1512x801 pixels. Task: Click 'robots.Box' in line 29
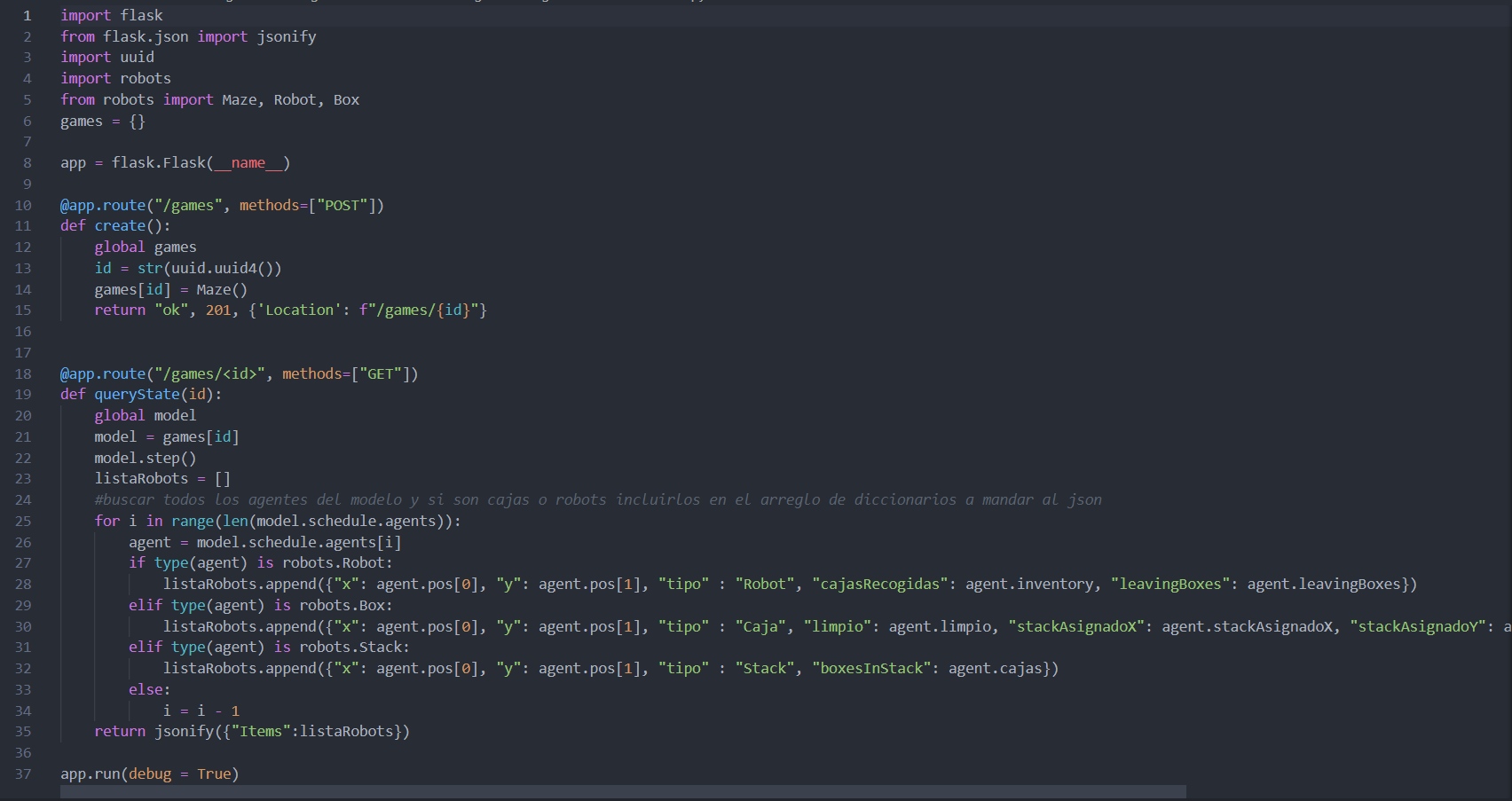click(x=342, y=605)
